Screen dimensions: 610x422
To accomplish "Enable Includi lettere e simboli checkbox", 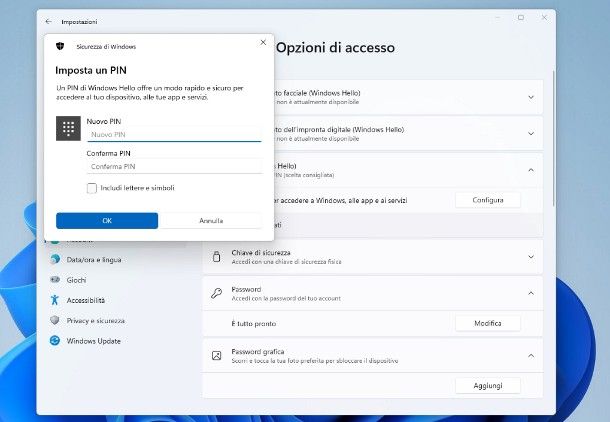I will coord(92,188).
